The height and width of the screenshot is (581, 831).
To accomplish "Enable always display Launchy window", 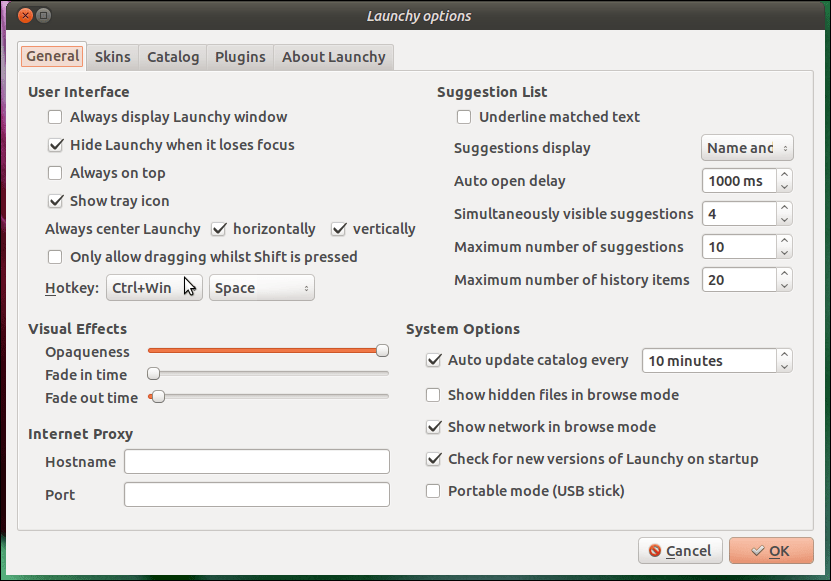I will 55,117.
